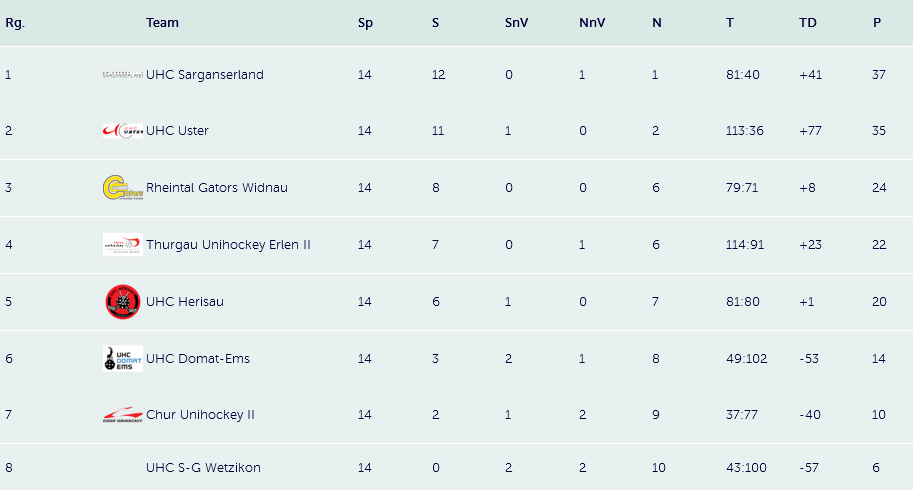Open the UHC Domat-Ems team name

[x=197, y=358]
